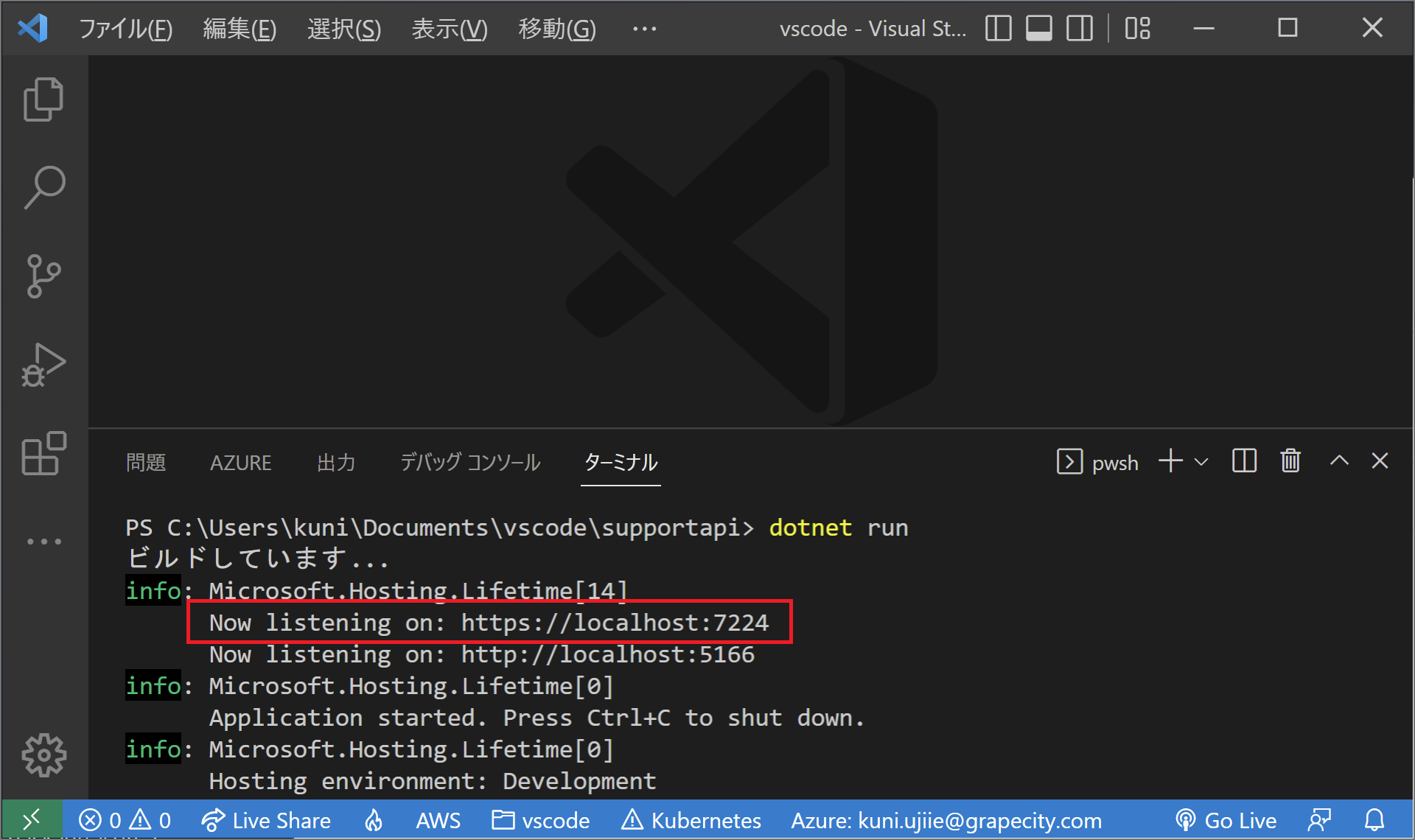Show additional views via activity bar ellipsis

(x=44, y=542)
